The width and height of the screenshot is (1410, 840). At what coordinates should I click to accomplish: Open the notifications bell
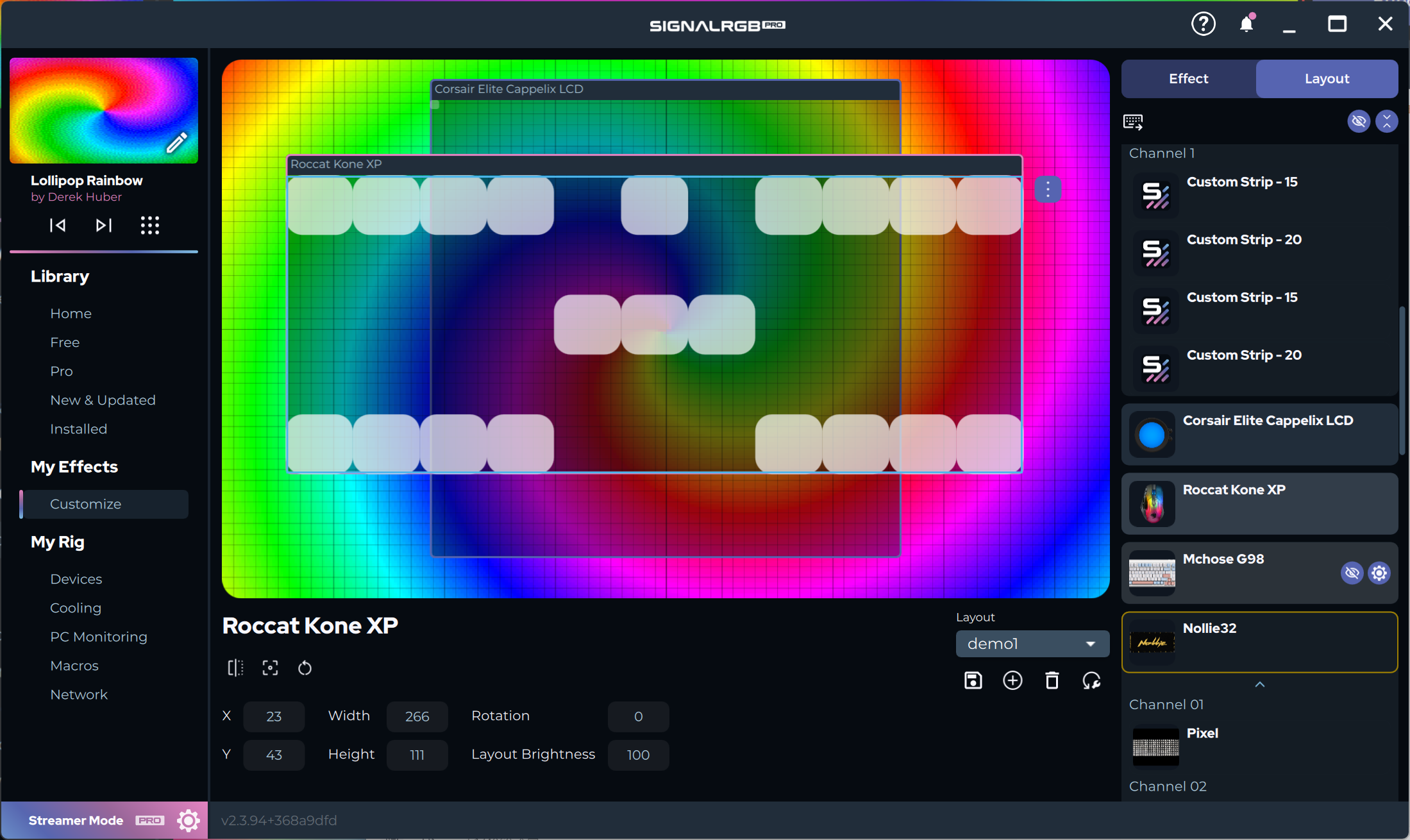point(1246,24)
